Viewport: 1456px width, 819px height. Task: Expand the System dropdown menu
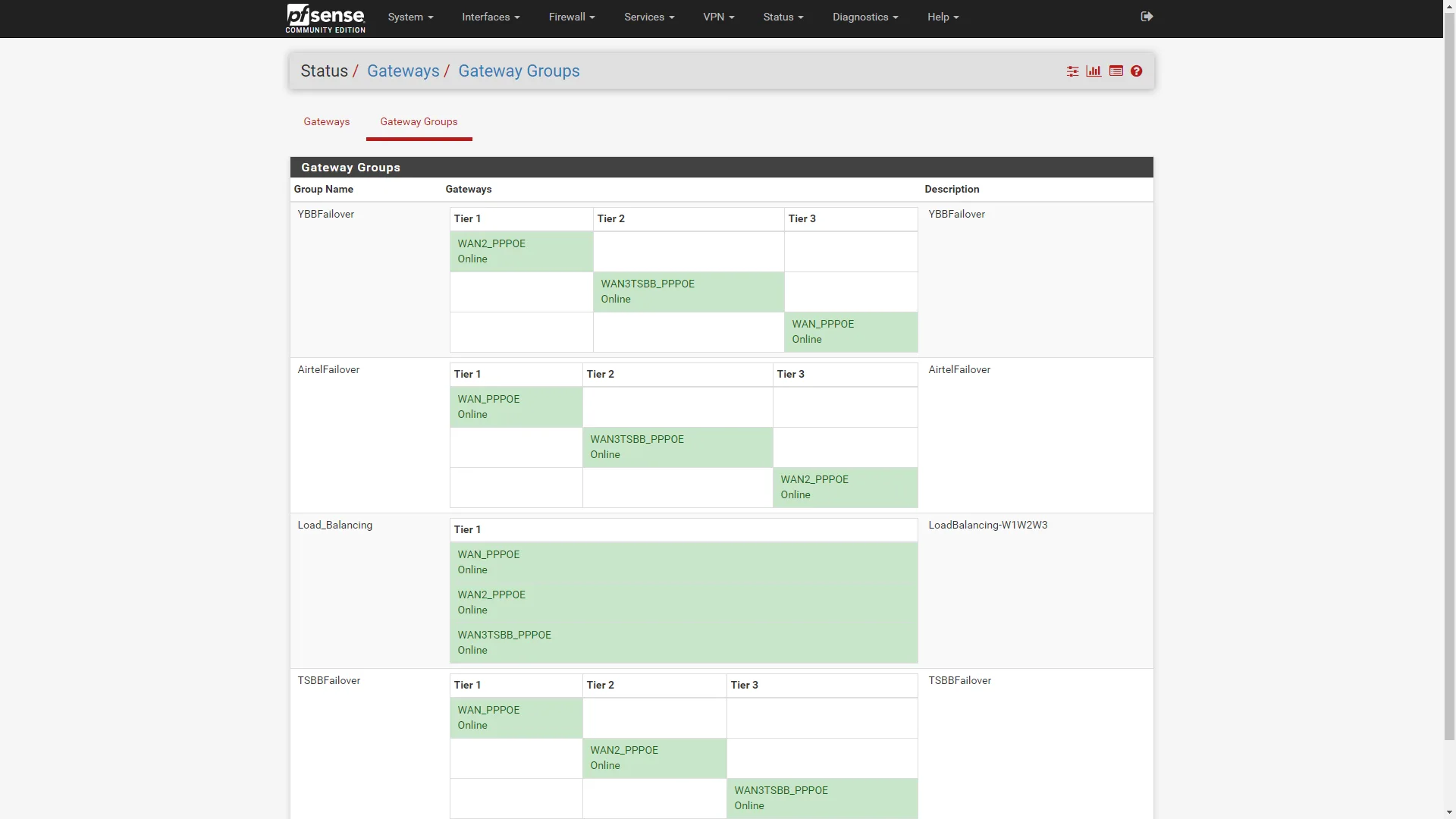click(410, 17)
